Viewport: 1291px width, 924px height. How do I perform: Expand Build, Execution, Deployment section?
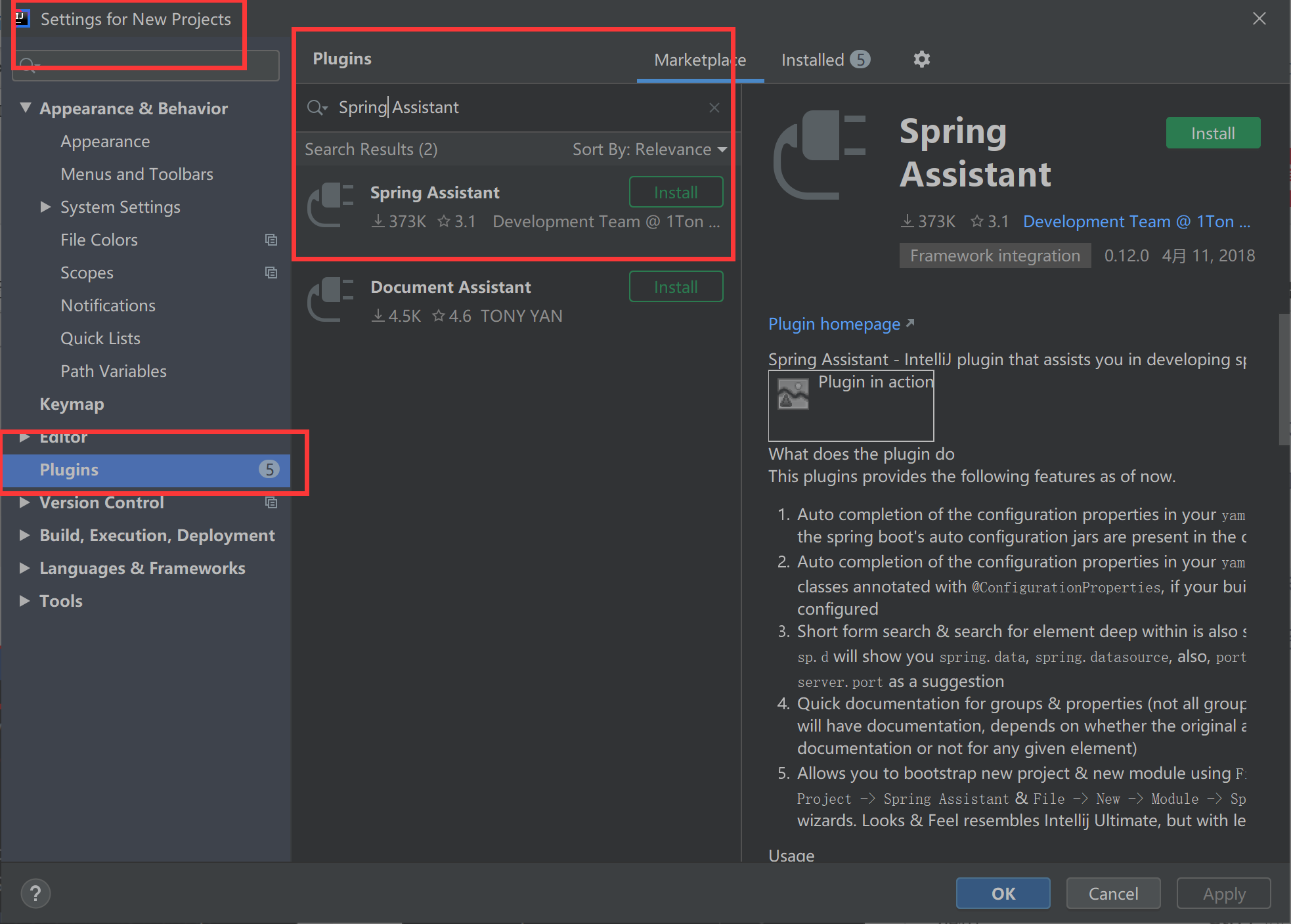coord(24,535)
